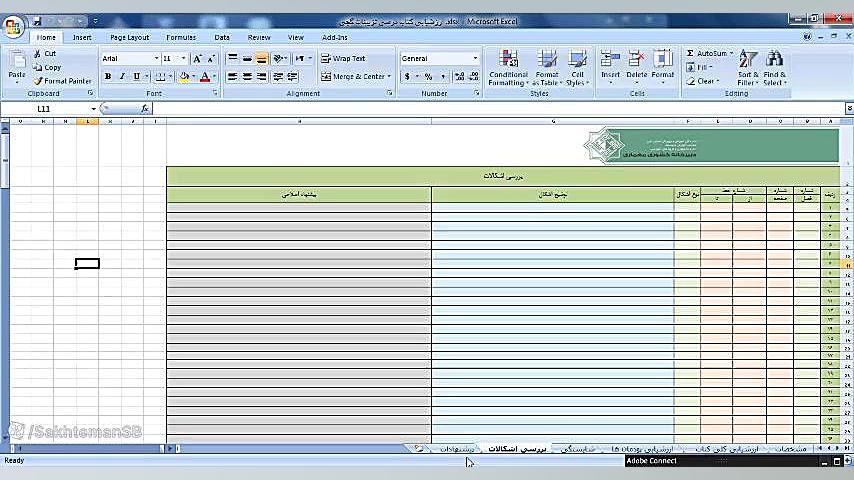Toggle Italic formatting
This screenshot has height=480, width=854.
point(122,76)
